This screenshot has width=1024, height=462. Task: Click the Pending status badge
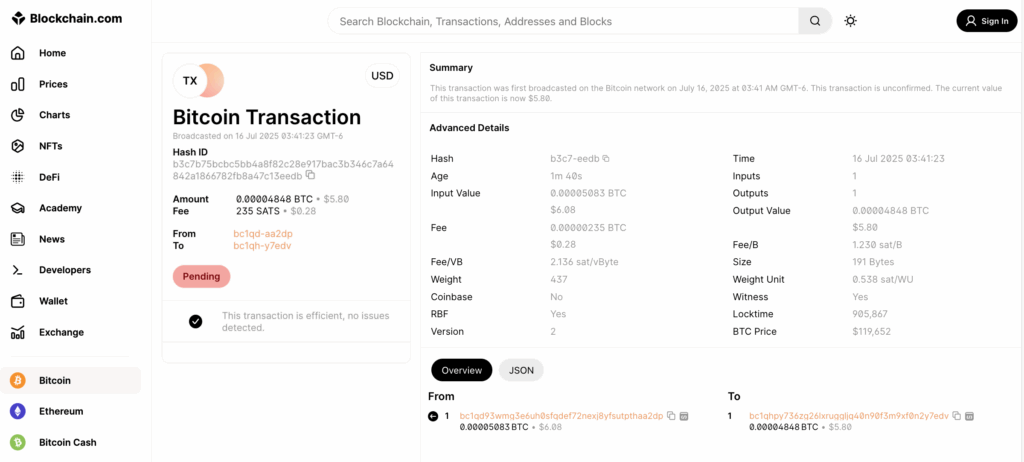tap(201, 276)
